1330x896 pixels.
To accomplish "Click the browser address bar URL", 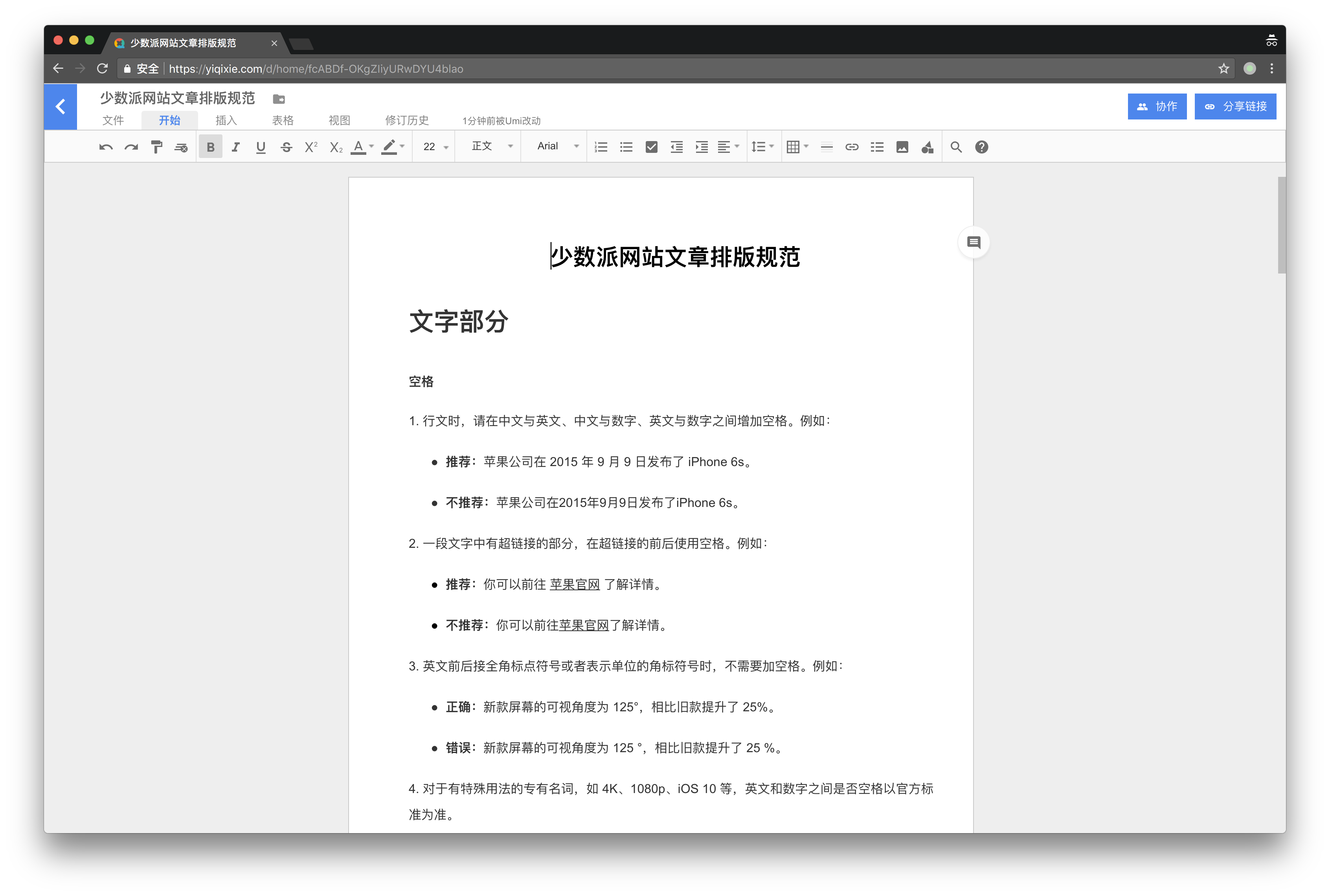I will pyautogui.click(x=316, y=68).
